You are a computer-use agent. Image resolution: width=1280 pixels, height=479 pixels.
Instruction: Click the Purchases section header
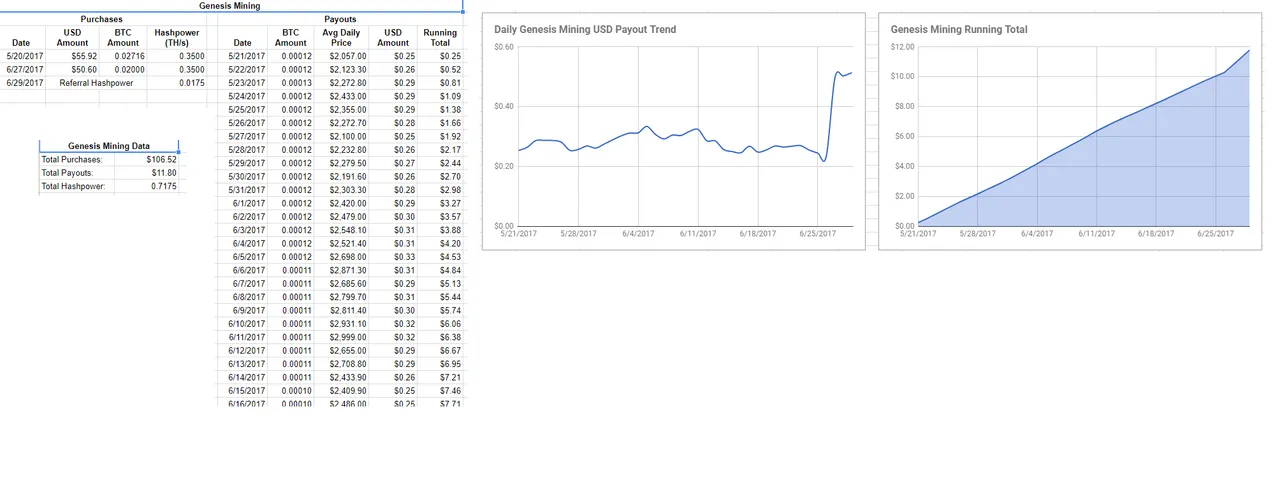[101, 19]
